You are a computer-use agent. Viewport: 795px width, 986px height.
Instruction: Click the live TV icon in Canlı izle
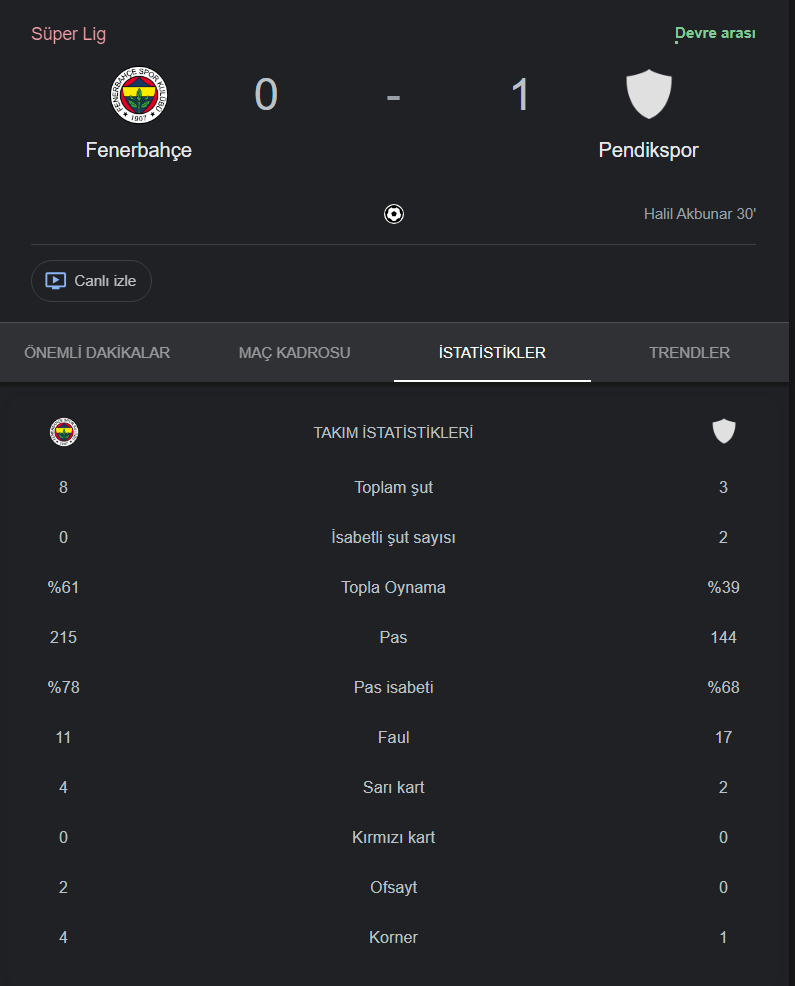(x=56, y=281)
